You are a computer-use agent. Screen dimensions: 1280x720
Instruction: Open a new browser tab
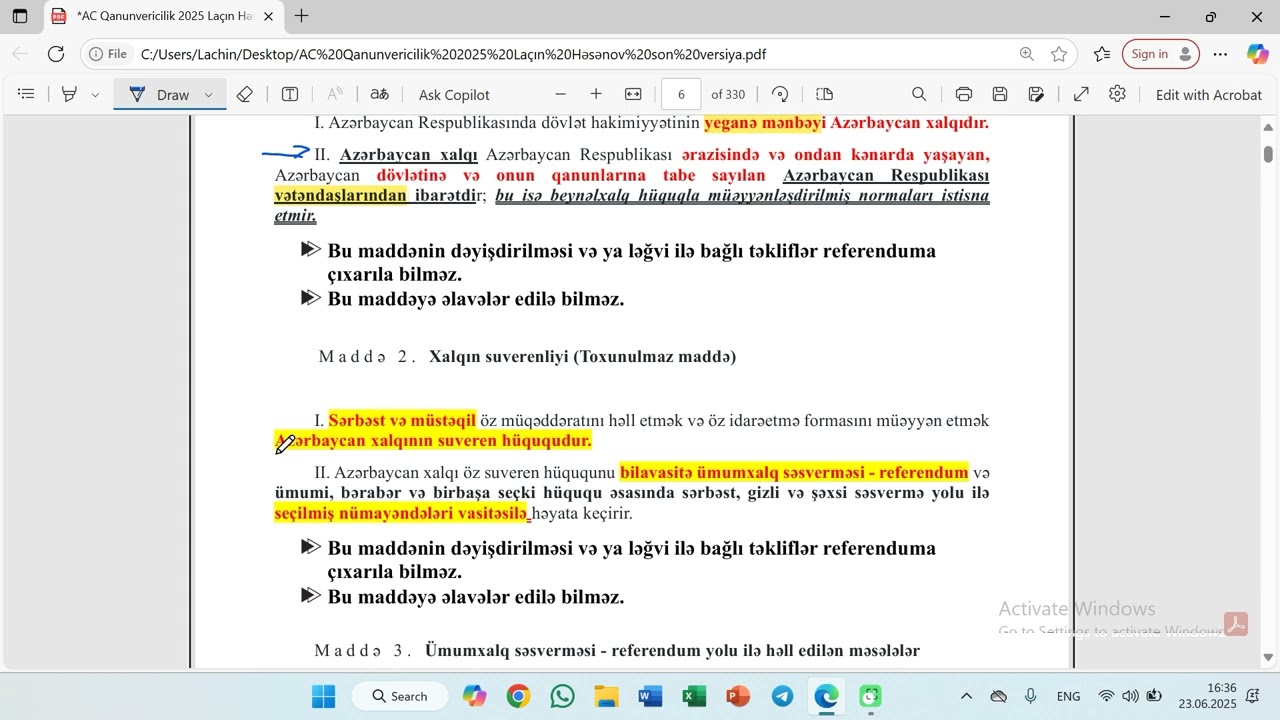pos(301,16)
